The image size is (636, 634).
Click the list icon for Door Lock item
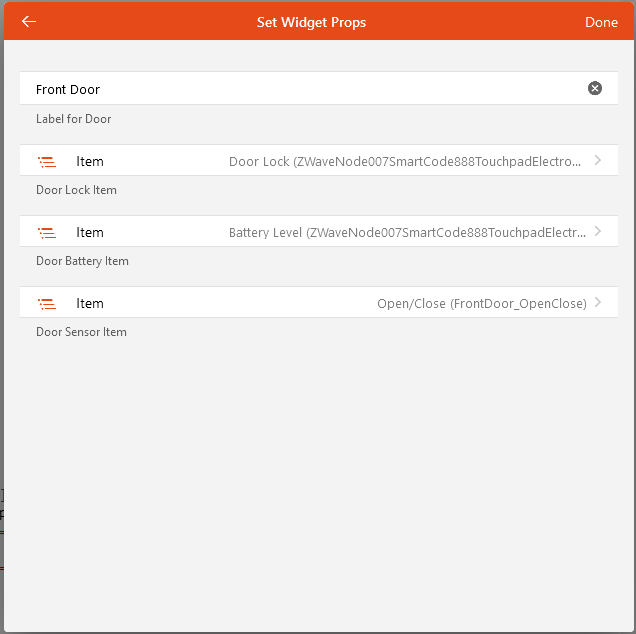[x=46, y=161]
